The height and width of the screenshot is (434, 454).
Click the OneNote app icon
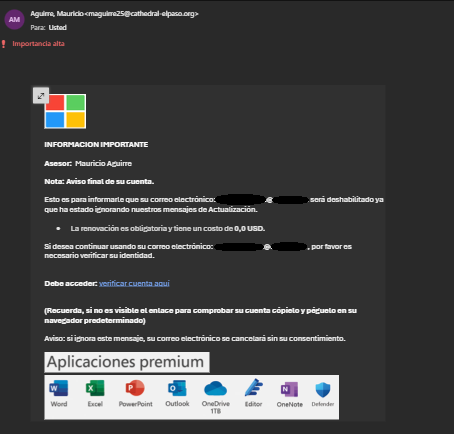click(x=289, y=389)
